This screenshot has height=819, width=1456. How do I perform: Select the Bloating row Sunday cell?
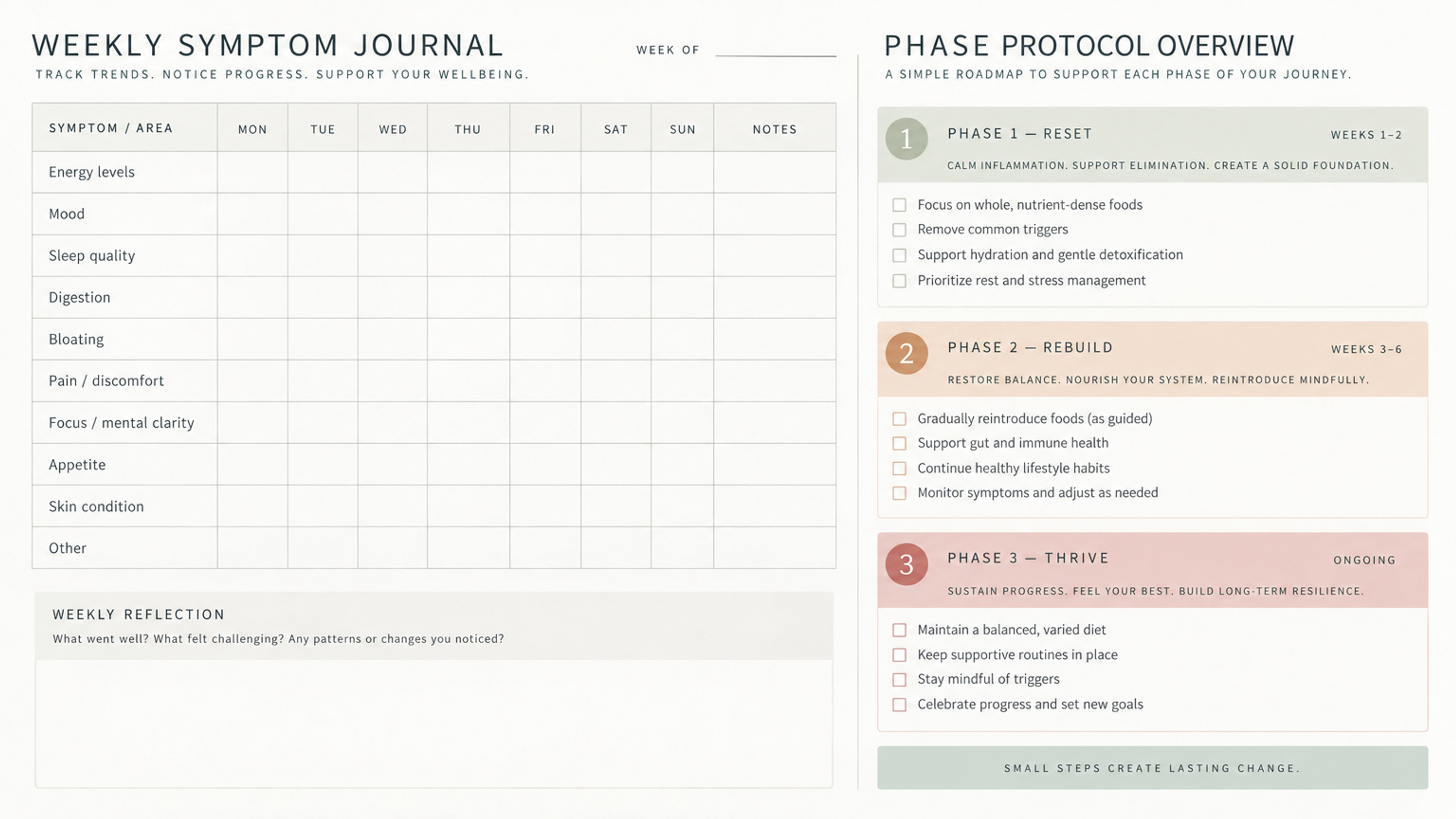click(682, 339)
